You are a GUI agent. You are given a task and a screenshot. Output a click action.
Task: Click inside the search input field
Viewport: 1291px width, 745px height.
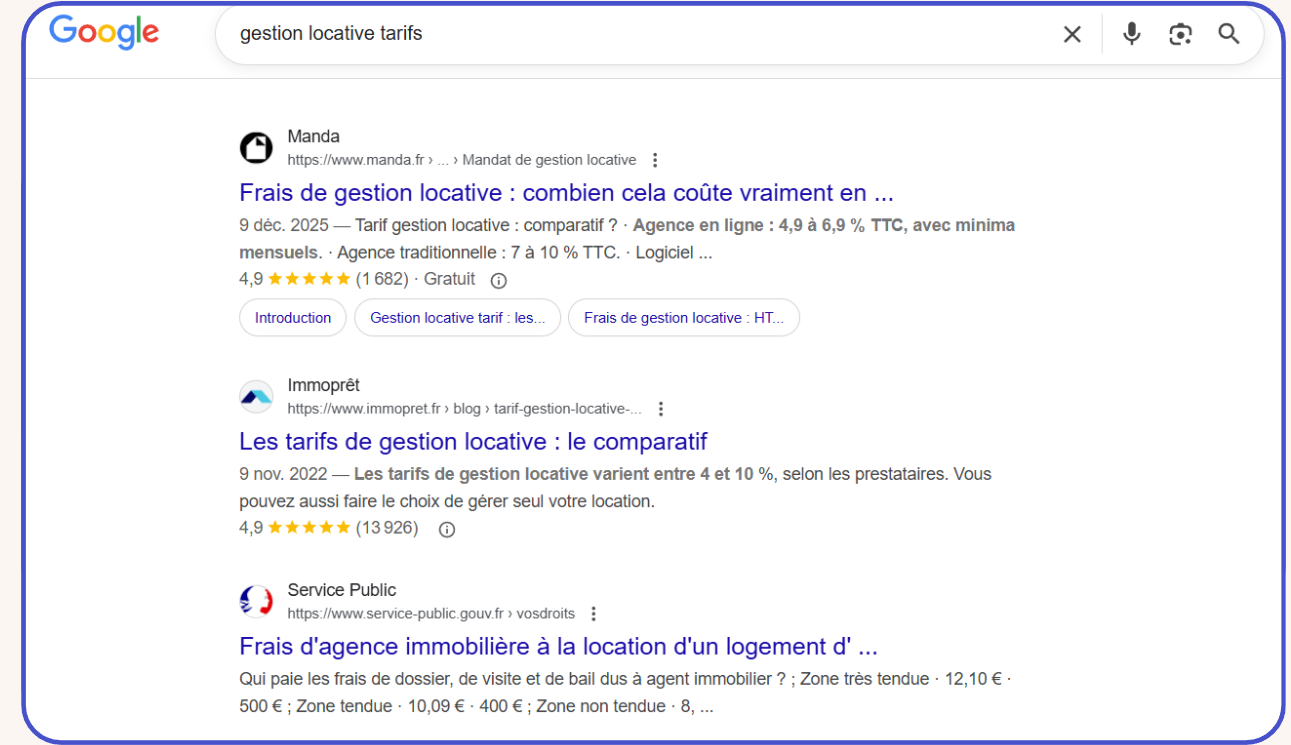[x=600, y=33]
